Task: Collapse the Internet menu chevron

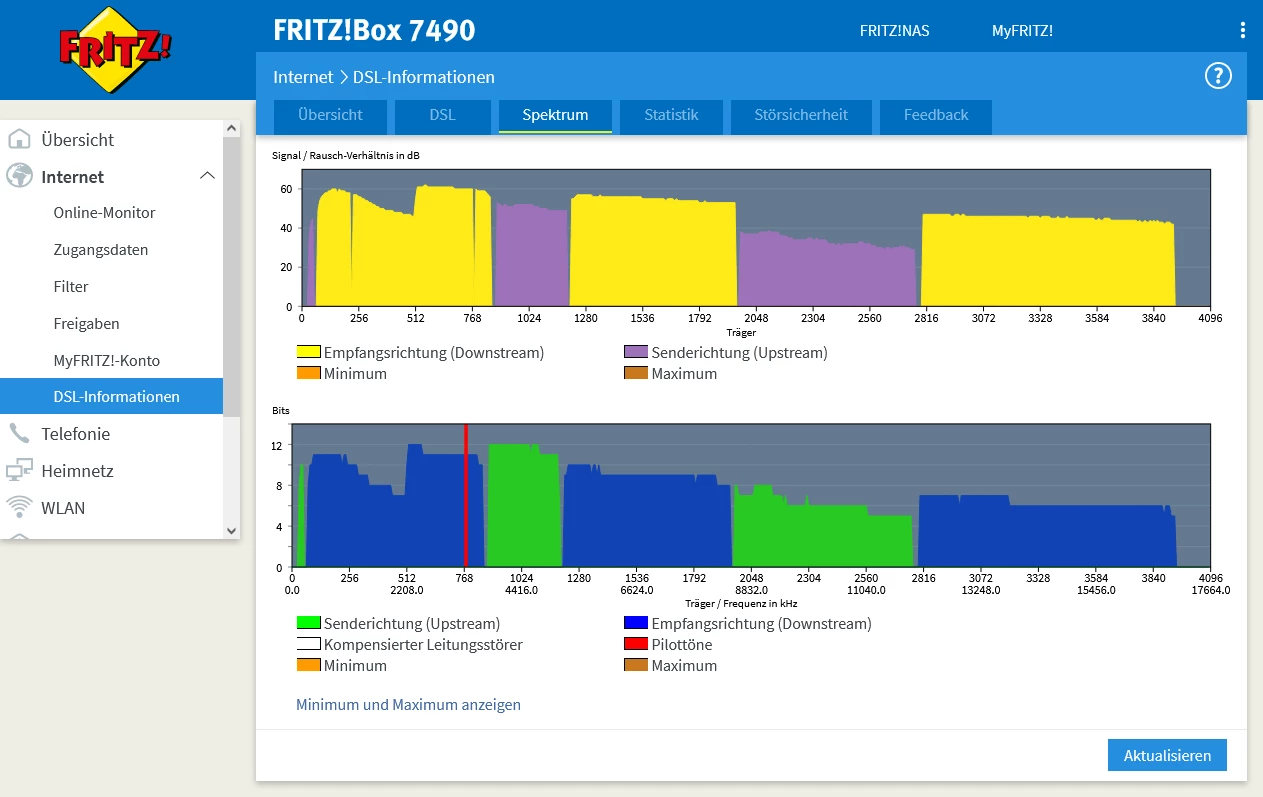Action: coord(207,177)
